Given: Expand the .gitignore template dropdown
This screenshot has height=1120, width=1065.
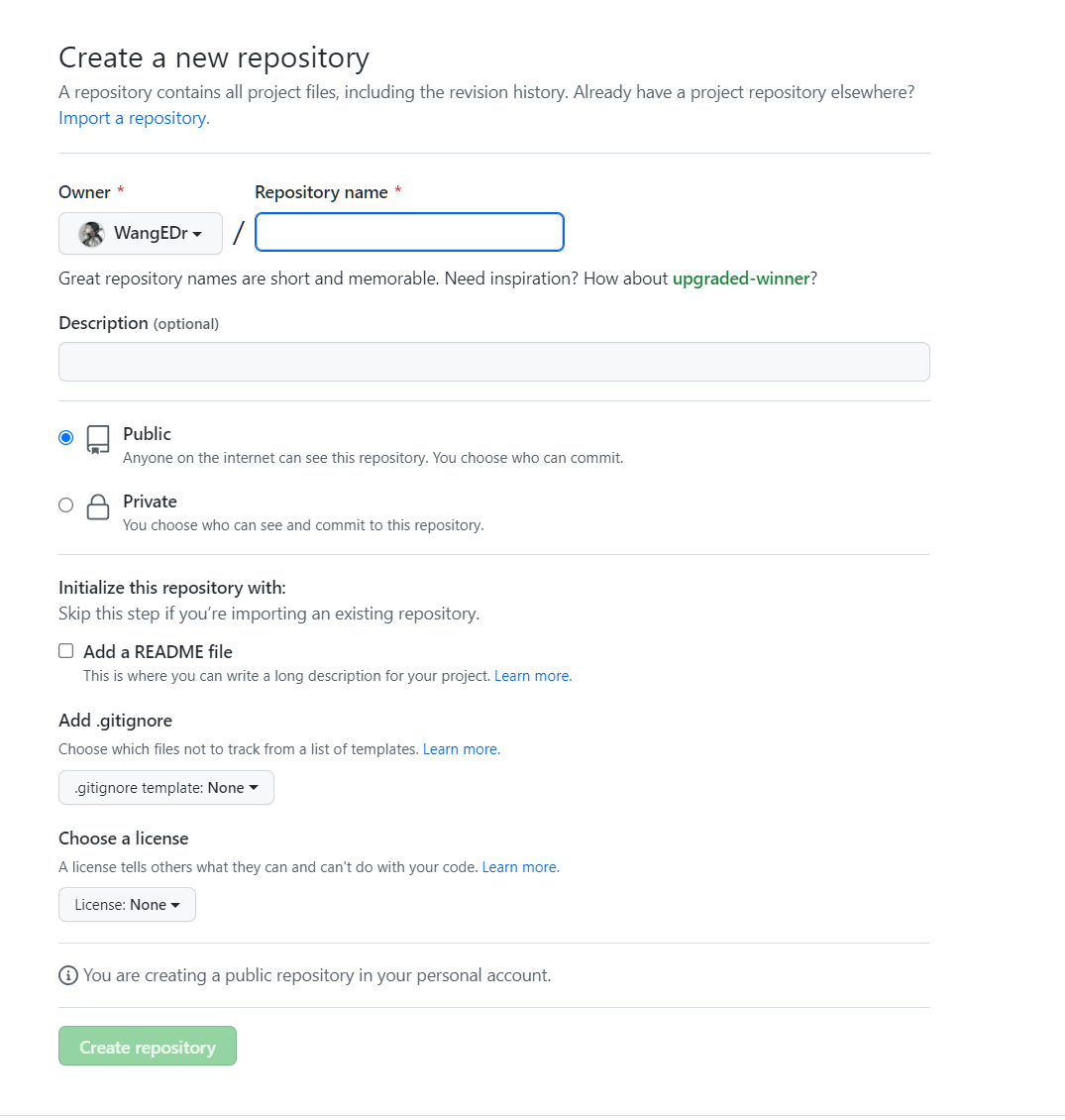Looking at the screenshot, I should [166, 788].
